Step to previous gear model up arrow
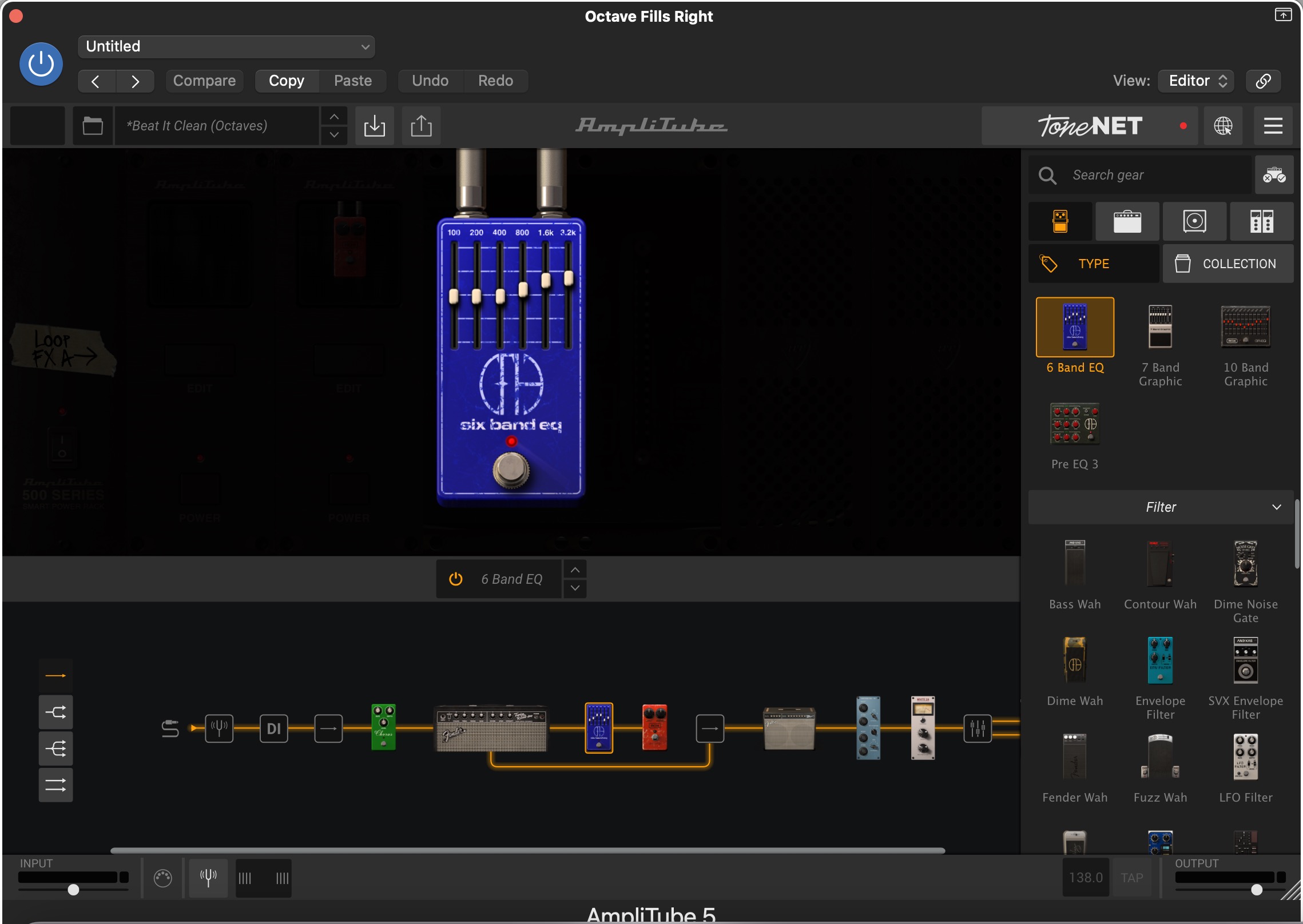Screen dimensions: 1303x924 coord(575,570)
